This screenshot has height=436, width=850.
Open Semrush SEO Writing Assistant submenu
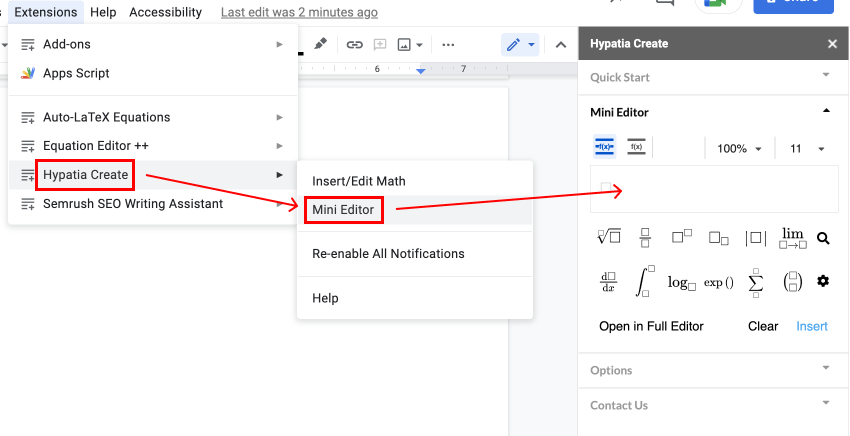pyautogui.click(x=153, y=204)
